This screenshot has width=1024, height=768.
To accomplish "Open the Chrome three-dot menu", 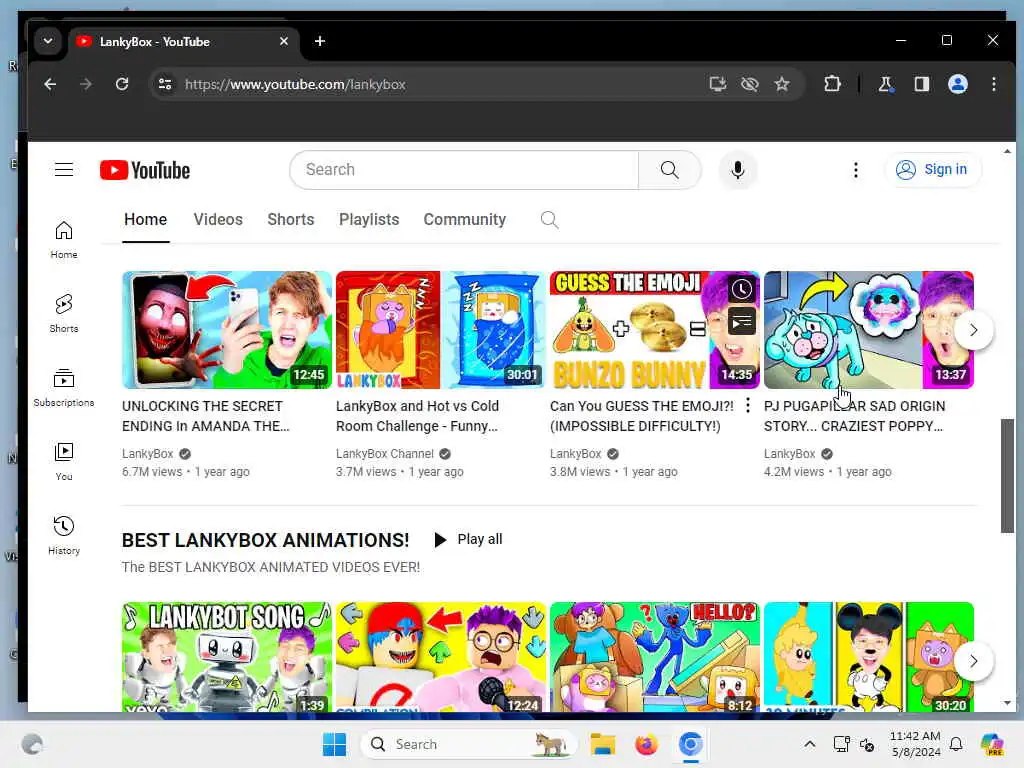I will (993, 84).
